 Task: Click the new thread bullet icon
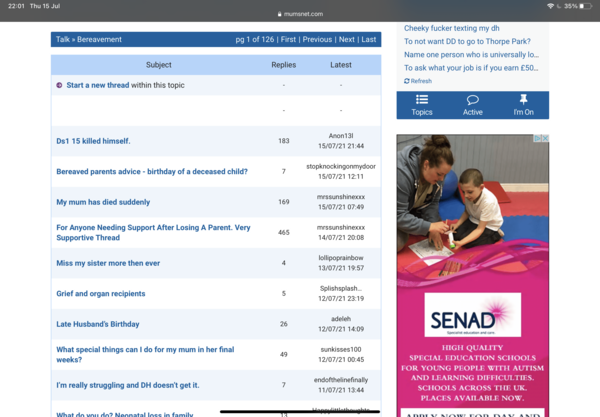pyautogui.click(x=60, y=86)
